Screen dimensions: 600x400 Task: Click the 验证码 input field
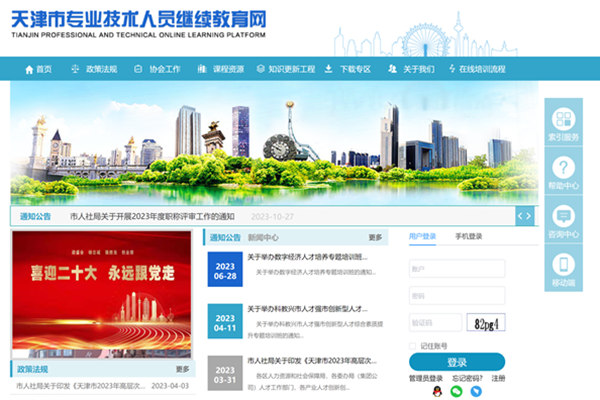435,323
